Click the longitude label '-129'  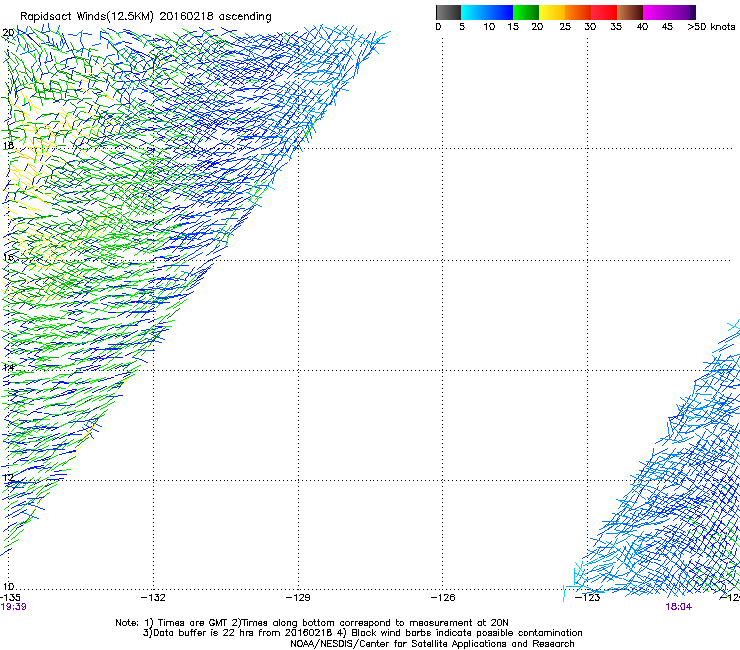coord(298,598)
